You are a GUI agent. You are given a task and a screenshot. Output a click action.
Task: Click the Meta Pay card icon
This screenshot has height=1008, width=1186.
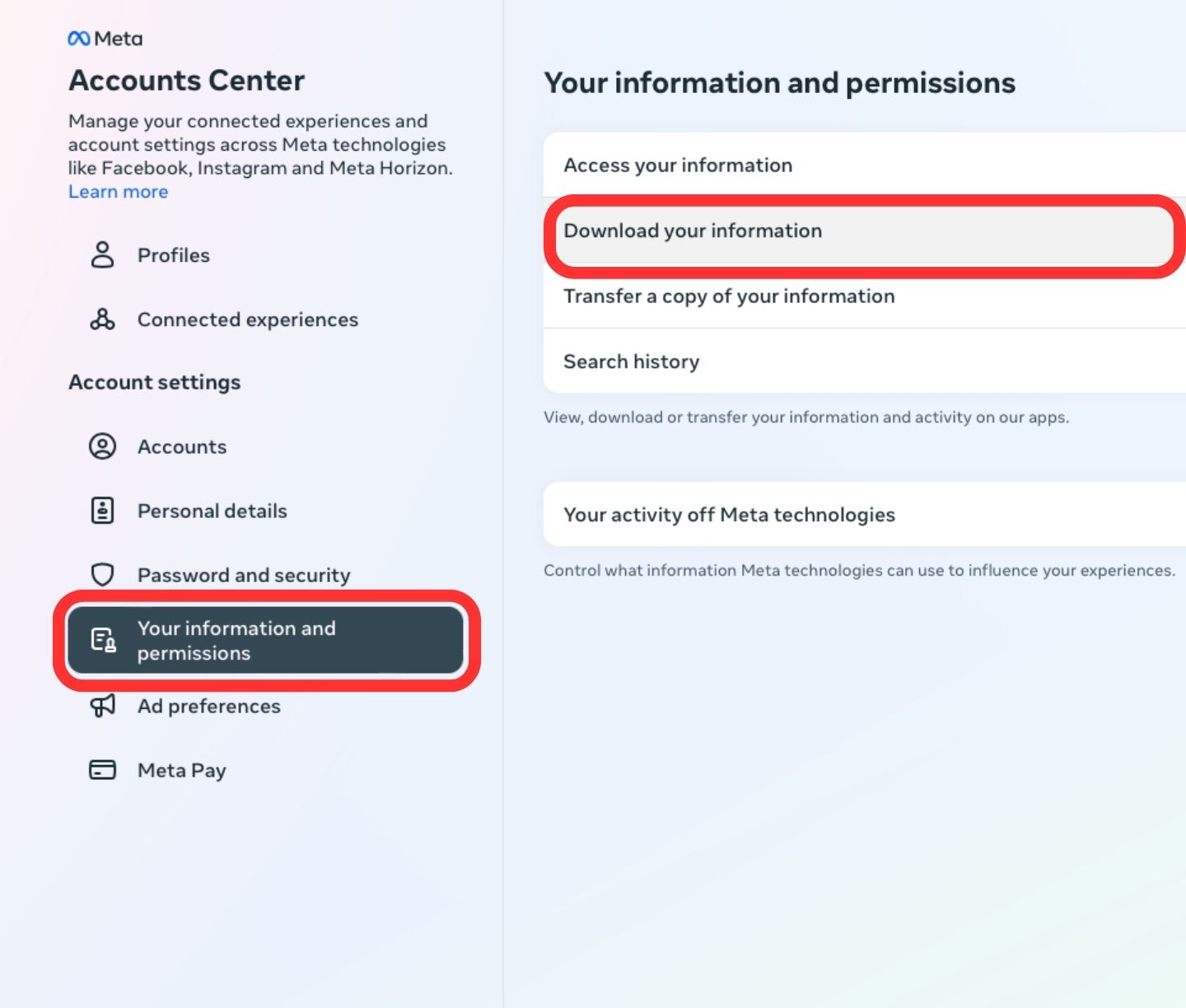[x=102, y=770]
